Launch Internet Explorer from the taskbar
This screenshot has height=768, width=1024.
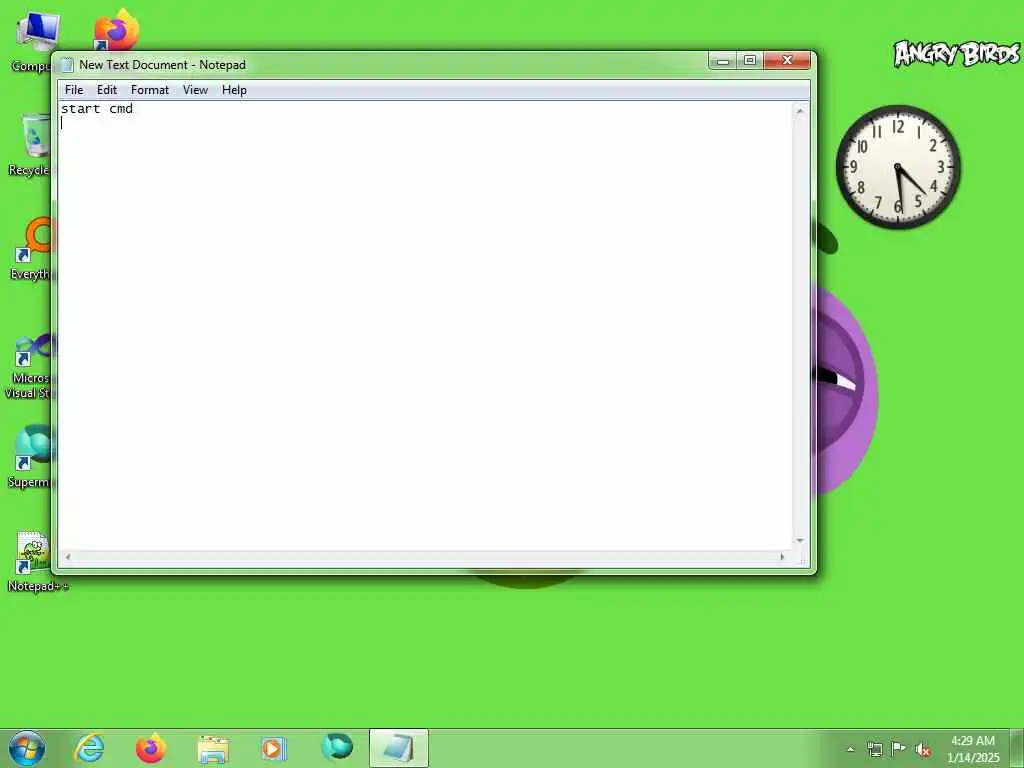[89, 748]
